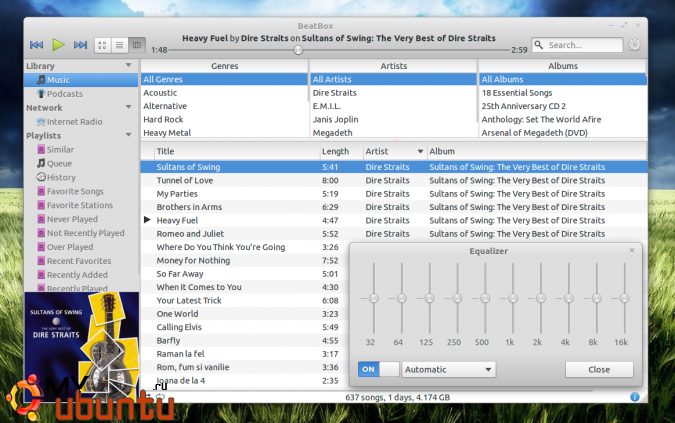
Task: Click the blue info icon in status bar
Action: 635,397
